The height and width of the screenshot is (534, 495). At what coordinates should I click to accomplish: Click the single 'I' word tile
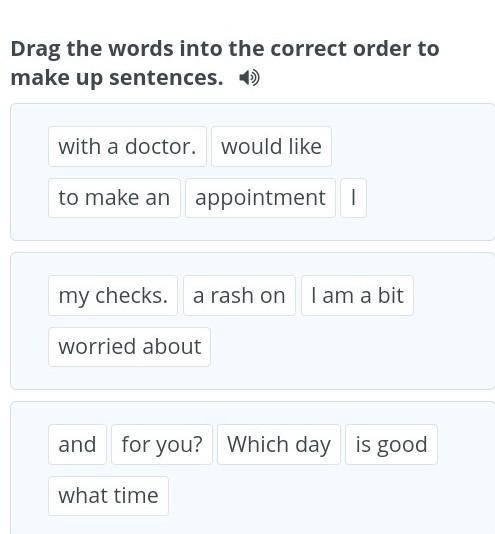coord(353,198)
